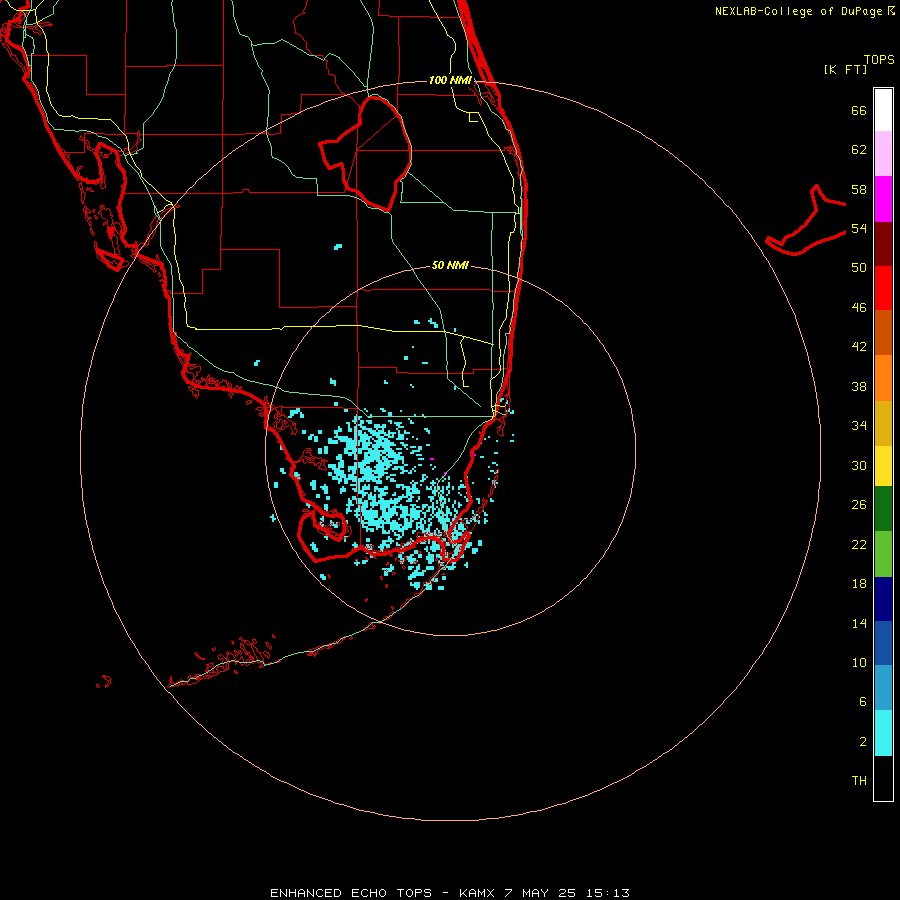Viewport: 900px width, 900px height.
Task: Click the Lake Okeechobee outline
Action: point(366,154)
